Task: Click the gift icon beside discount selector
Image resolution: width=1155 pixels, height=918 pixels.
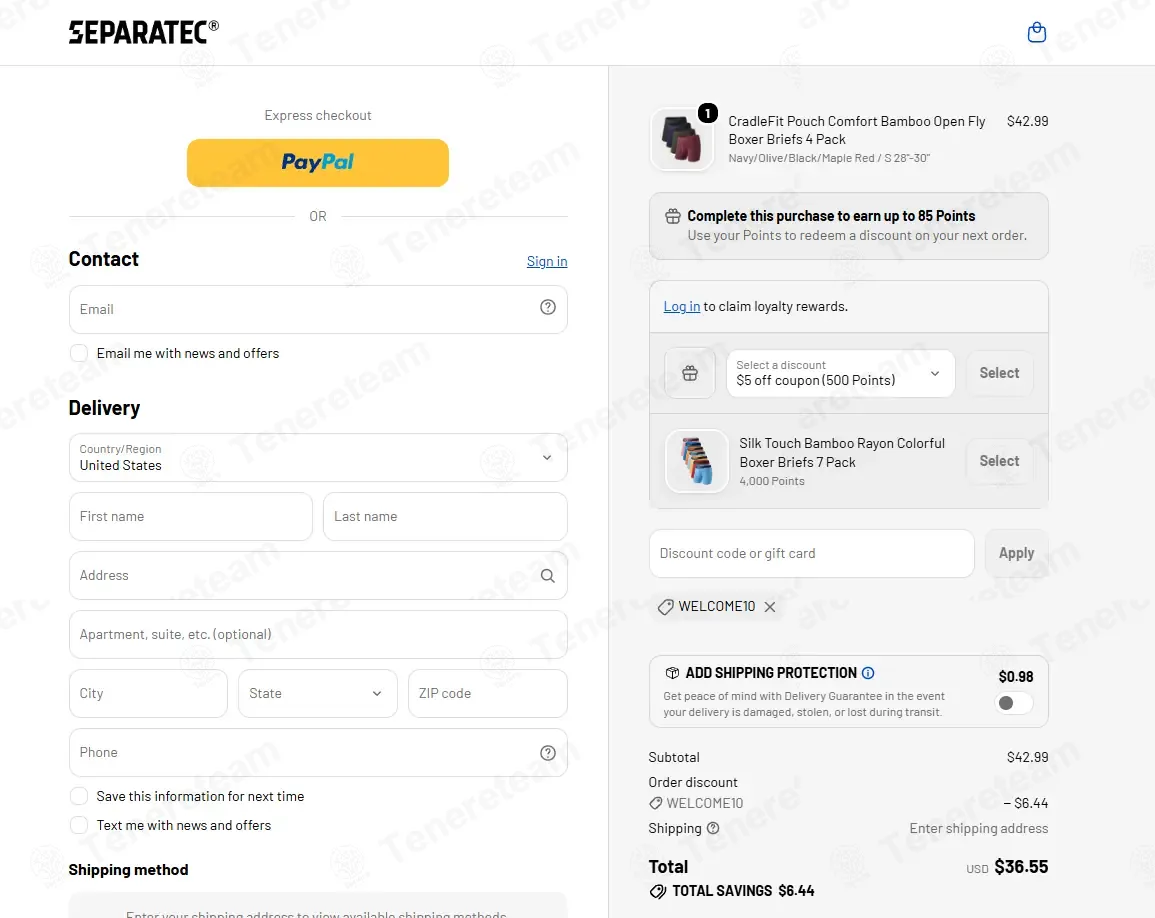Action: click(x=689, y=373)
